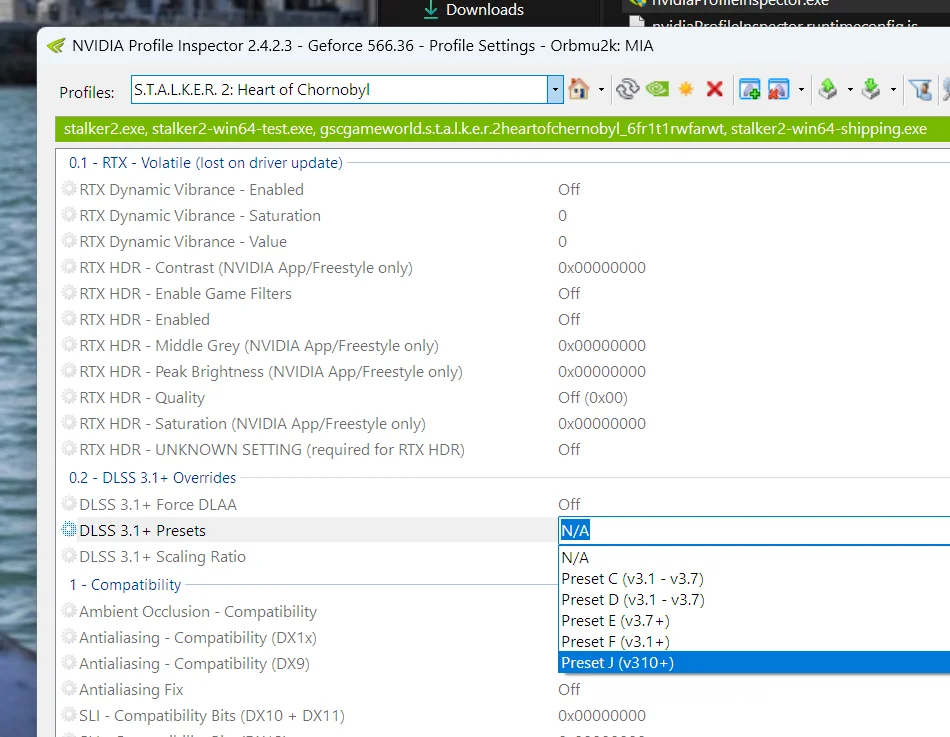Select the Ambient Occlusion - Compatibility row
This screenshot has height=737, width=950.
[x=308, y=612]
